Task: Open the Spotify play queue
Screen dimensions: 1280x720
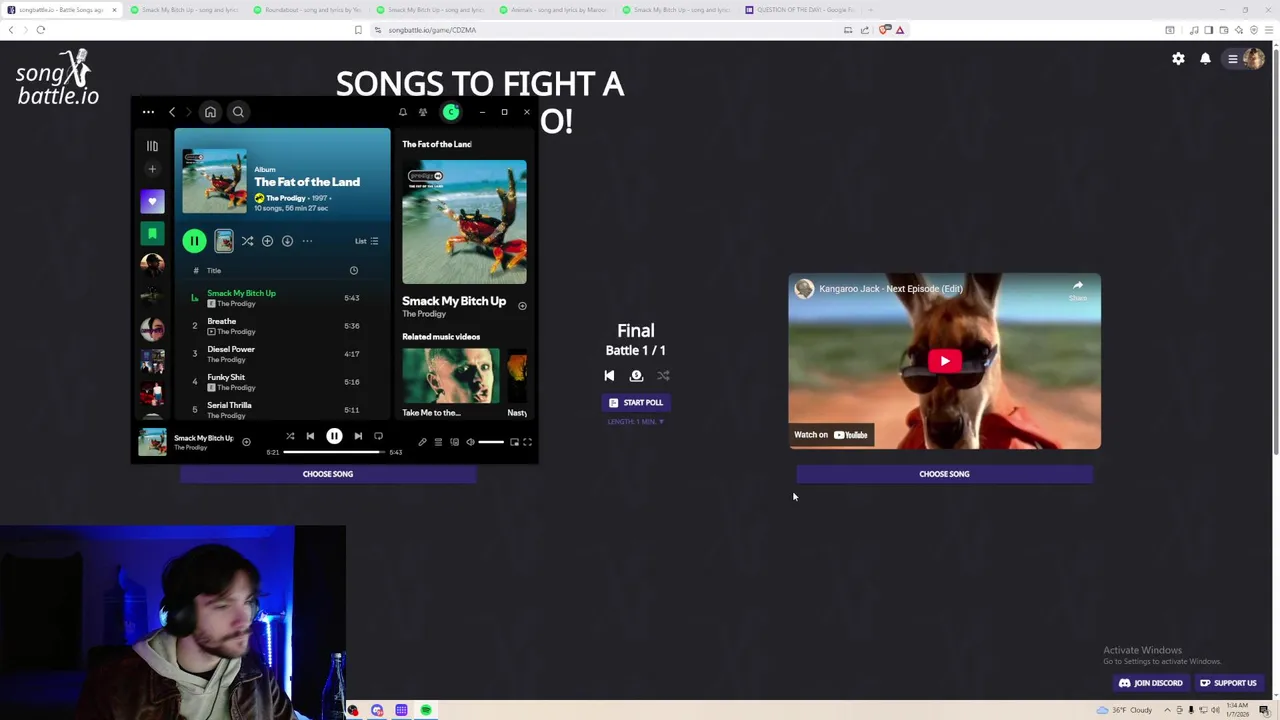Action: click(x=438, y=442)
